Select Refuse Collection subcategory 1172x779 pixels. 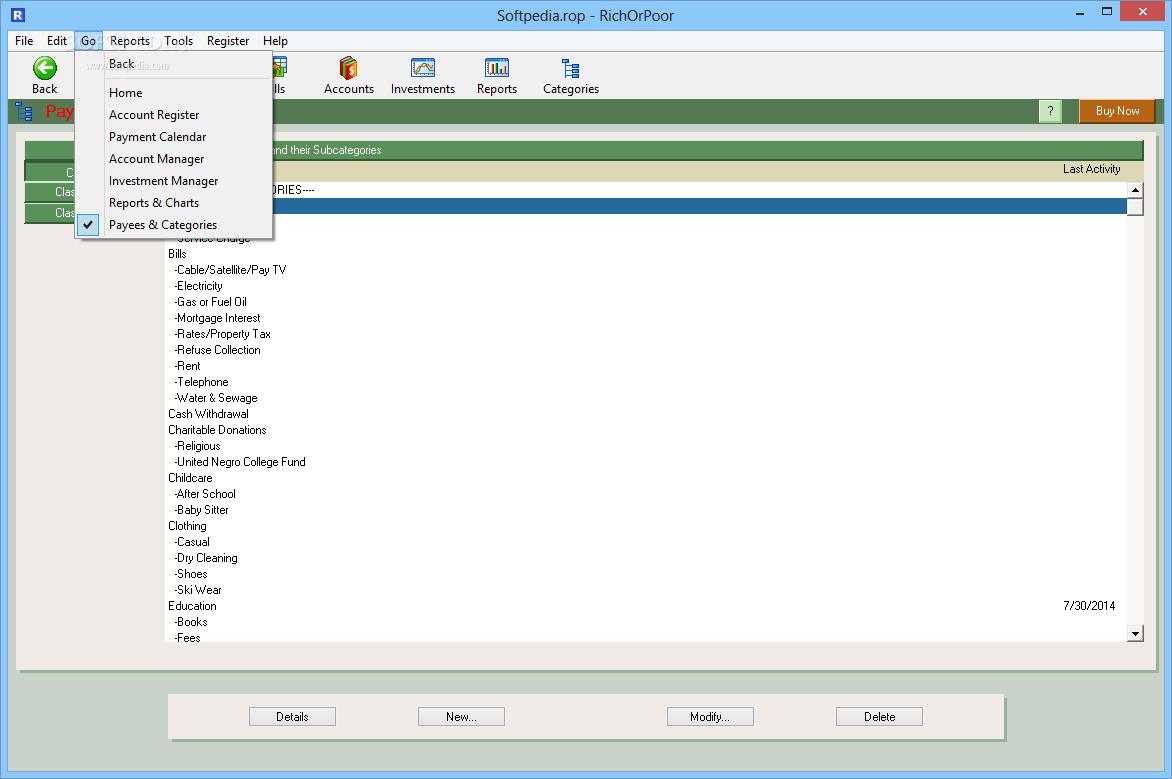(x=217, y=350)
